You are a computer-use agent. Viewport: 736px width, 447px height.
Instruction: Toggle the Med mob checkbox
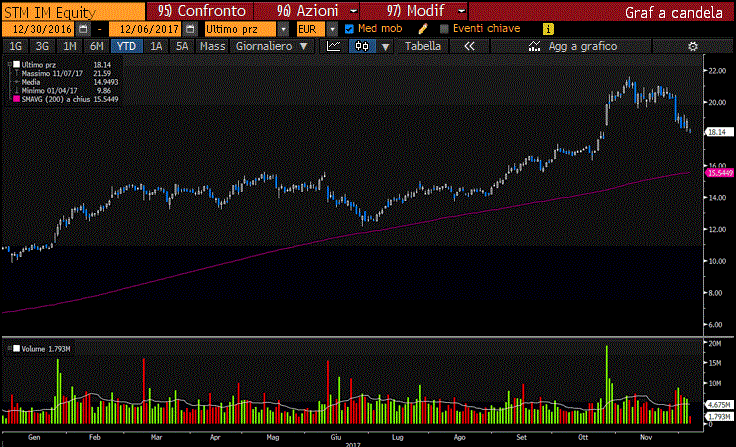click(349, 29)
